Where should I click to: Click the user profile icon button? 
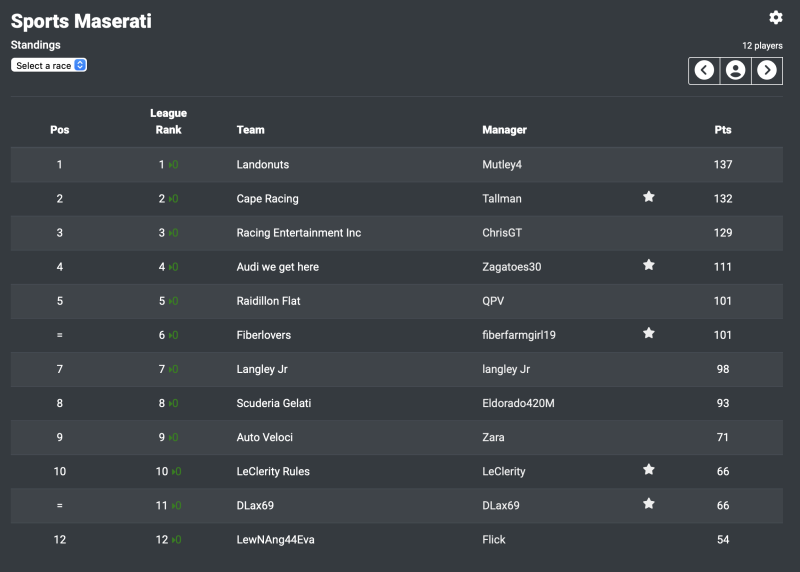[735, 70]
